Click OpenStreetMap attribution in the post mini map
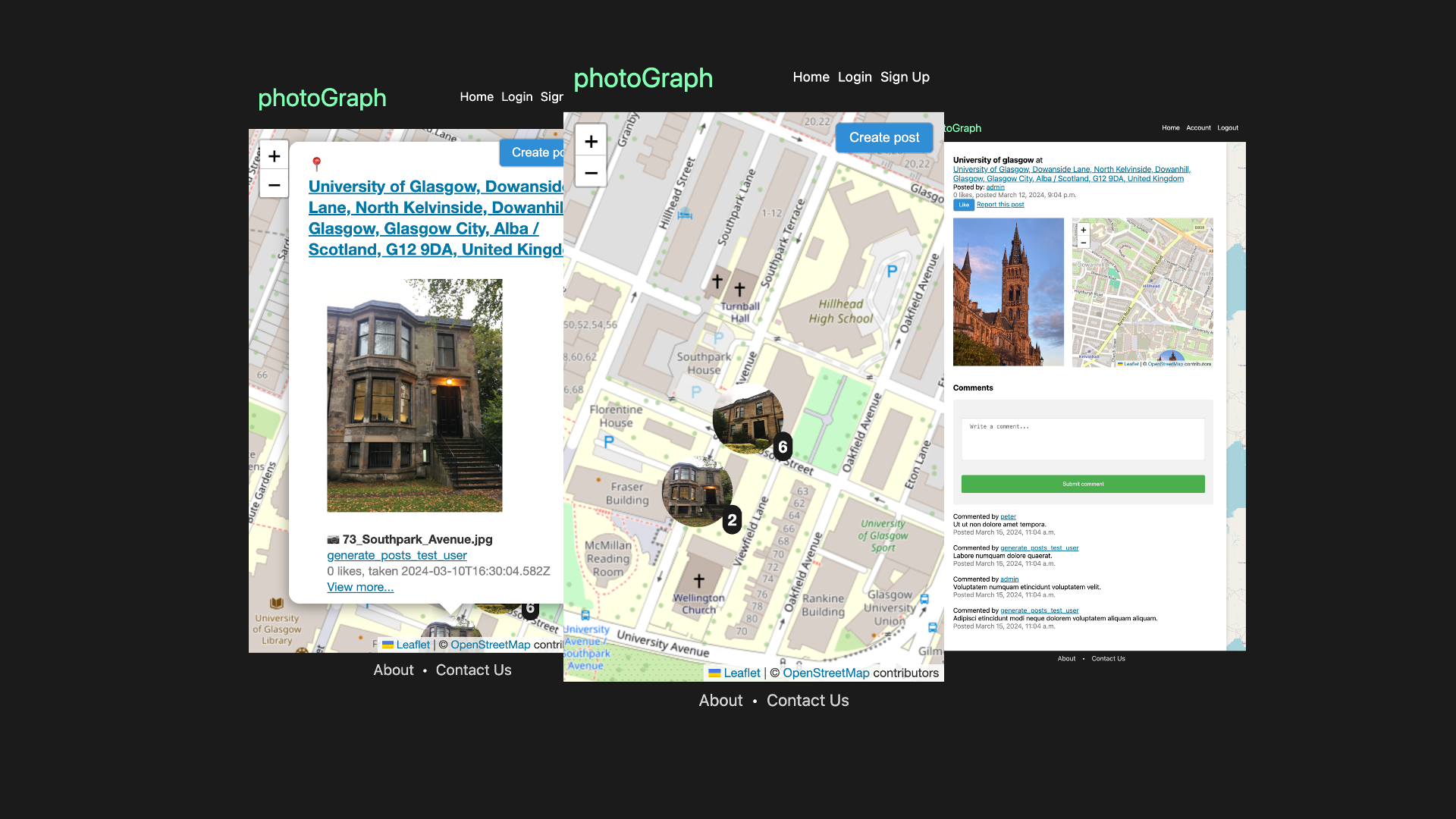 click(1166, 364)
